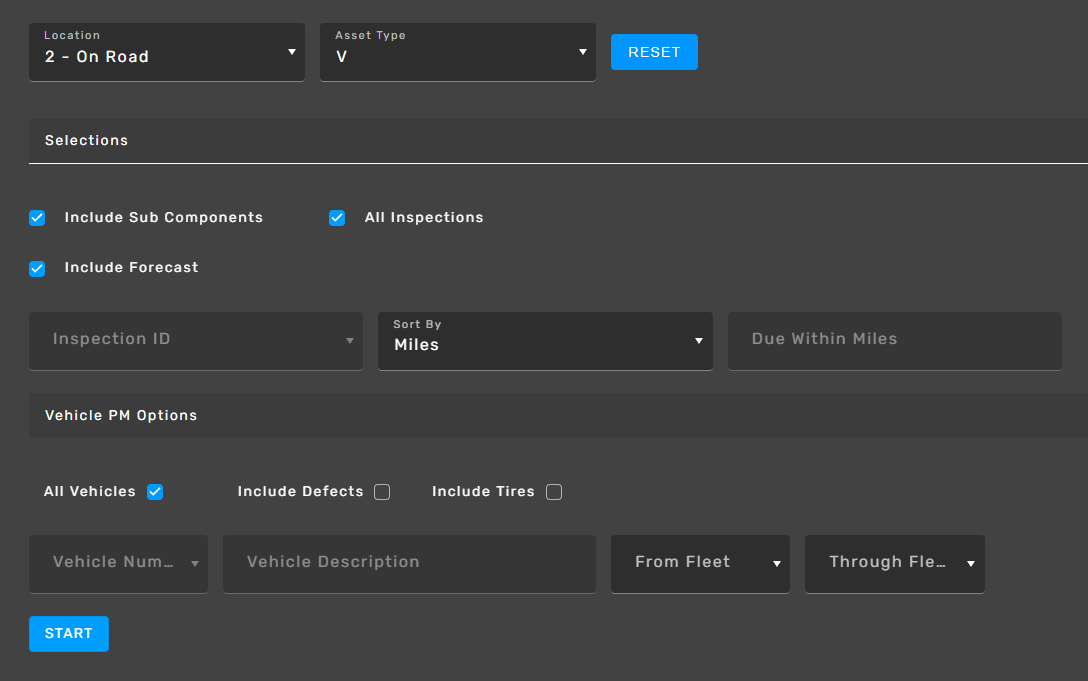Click the Vehicle PM Options header

point(121,416)
